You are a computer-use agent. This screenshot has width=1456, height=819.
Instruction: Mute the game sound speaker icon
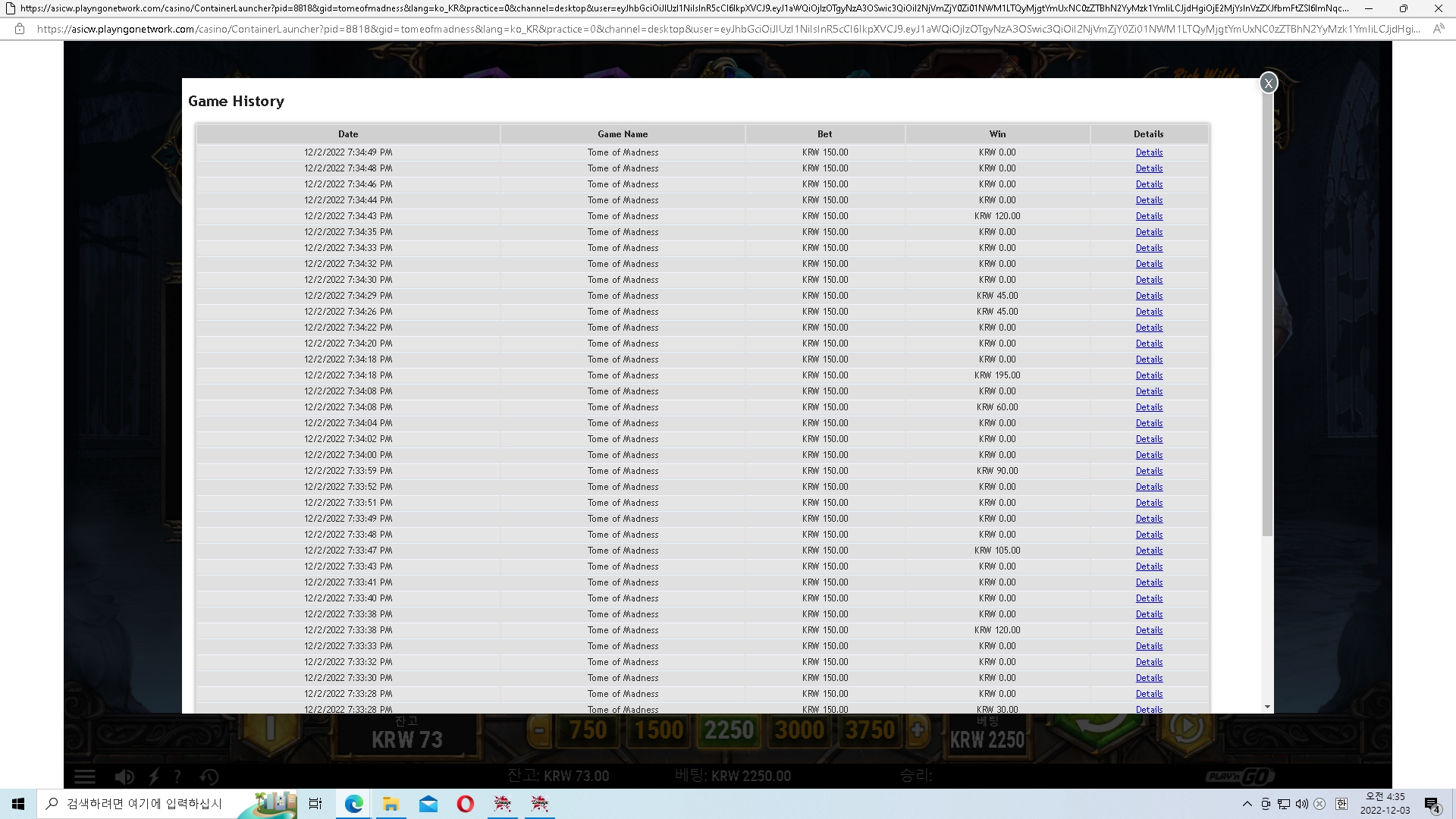124,777
